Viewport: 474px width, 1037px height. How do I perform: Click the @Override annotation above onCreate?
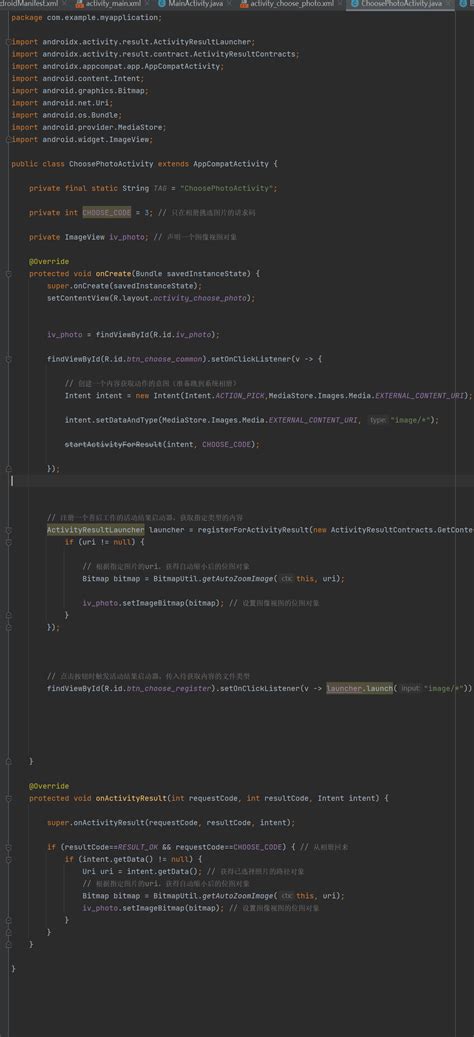point(49,261)
